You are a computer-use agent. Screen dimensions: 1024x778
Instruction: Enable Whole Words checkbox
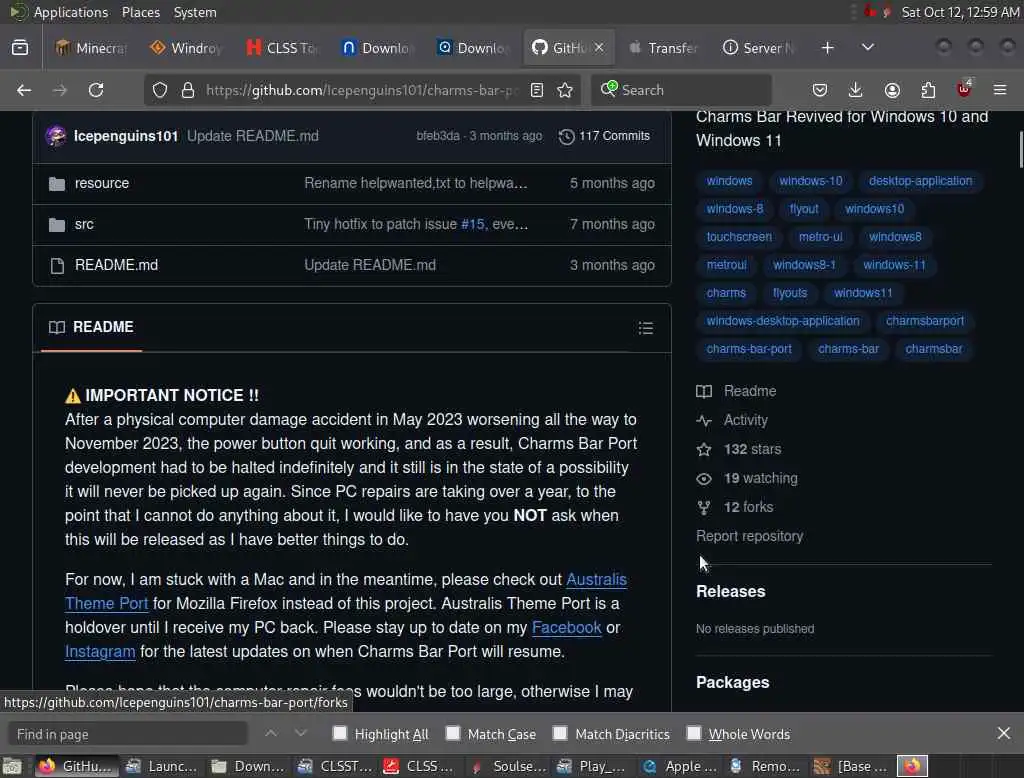(x=694, y=733)
